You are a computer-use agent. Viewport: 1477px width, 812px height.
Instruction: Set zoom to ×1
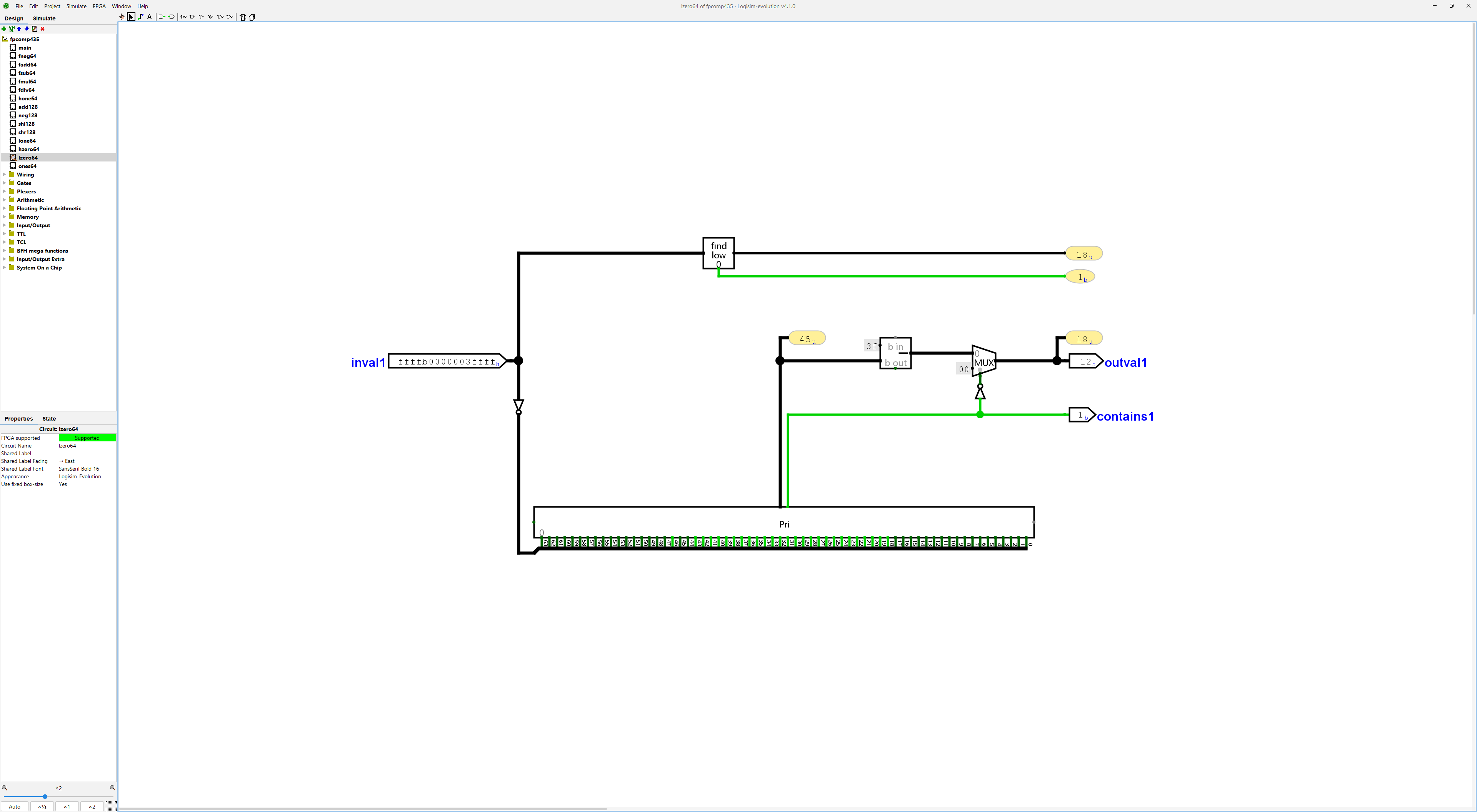pyautogui.click(x=67, y=806)
